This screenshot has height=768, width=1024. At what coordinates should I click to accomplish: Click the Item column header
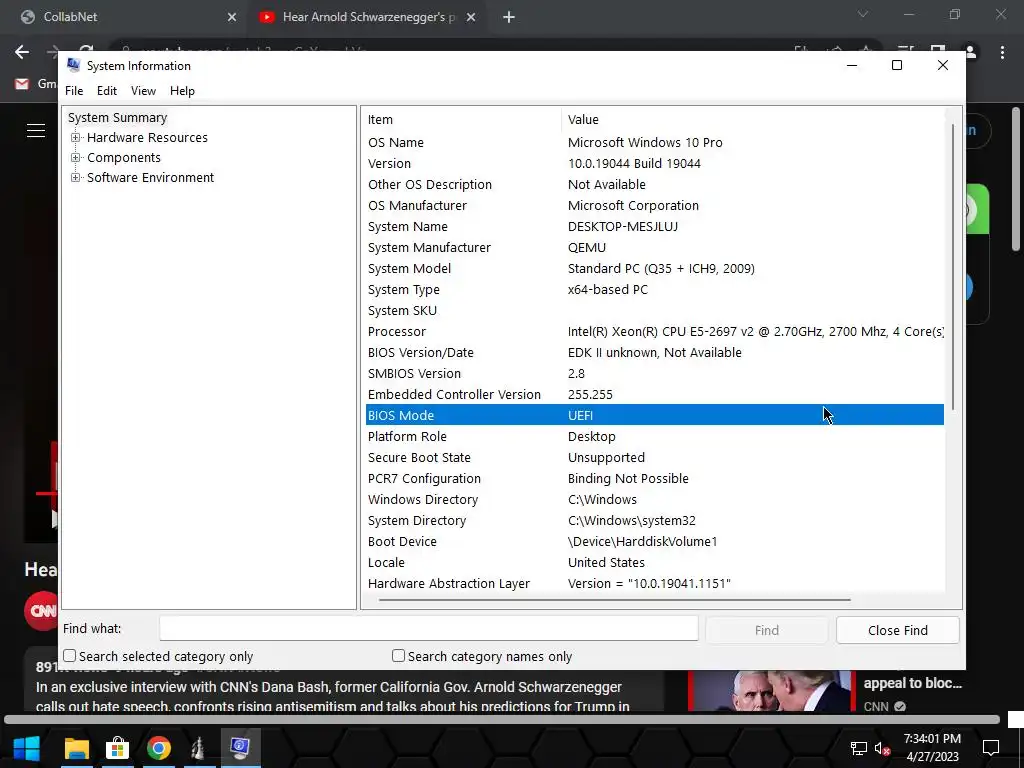click(462, 120)
